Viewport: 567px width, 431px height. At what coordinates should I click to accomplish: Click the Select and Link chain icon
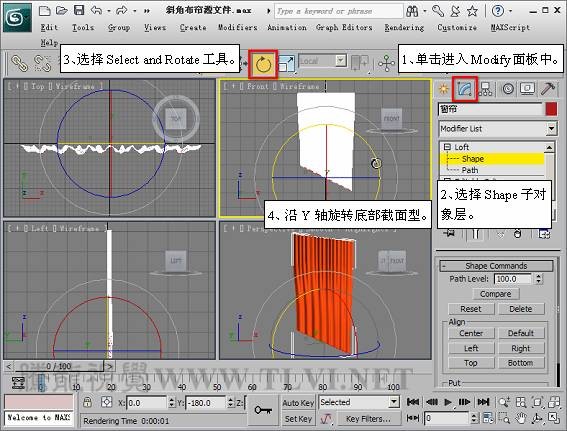pos(19,63)
